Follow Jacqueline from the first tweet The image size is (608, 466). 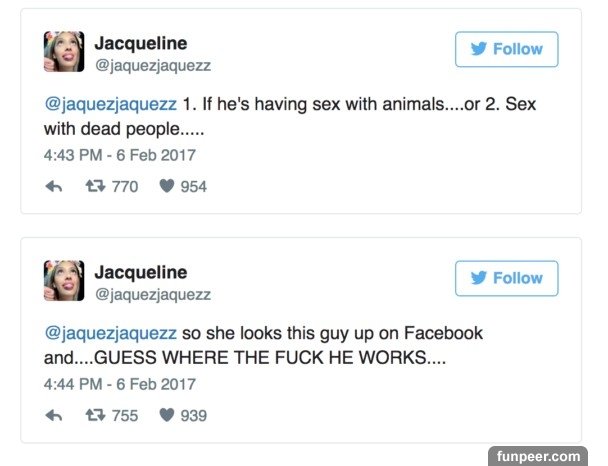click(506, 49)
